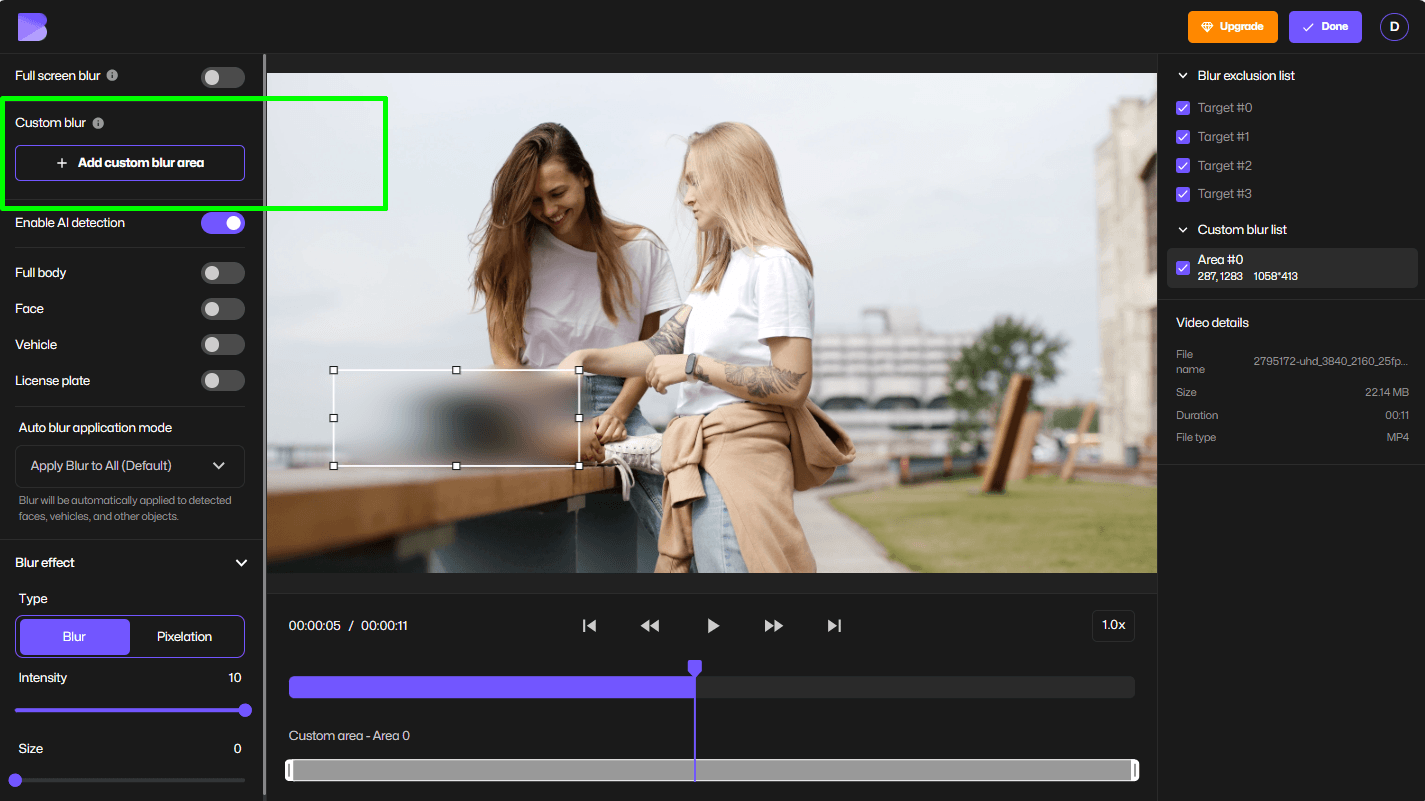The image size is (1425, 801).
Task: Click the orange Upgrade button
Action: [1232, 27]
